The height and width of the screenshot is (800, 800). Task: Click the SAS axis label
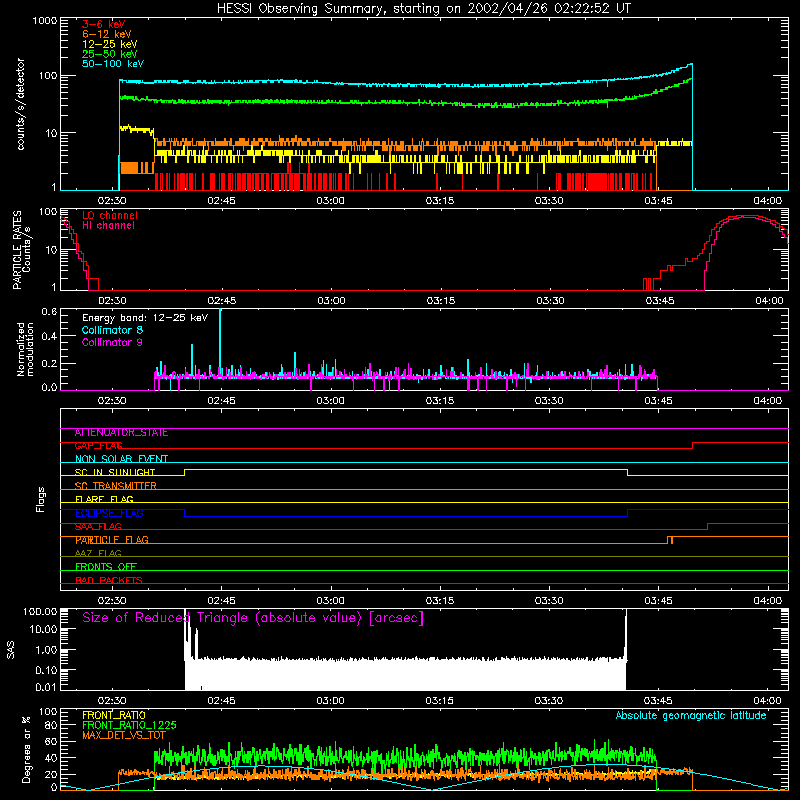click(x=11, y=650)
